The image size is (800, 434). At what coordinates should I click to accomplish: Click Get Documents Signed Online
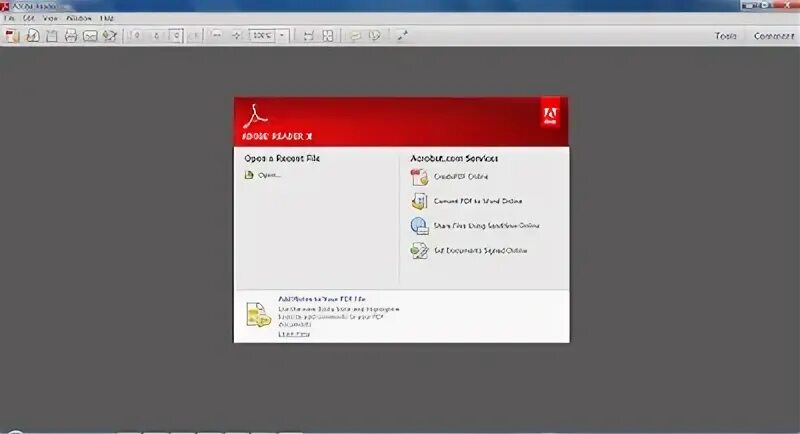(x=480, y=250)
